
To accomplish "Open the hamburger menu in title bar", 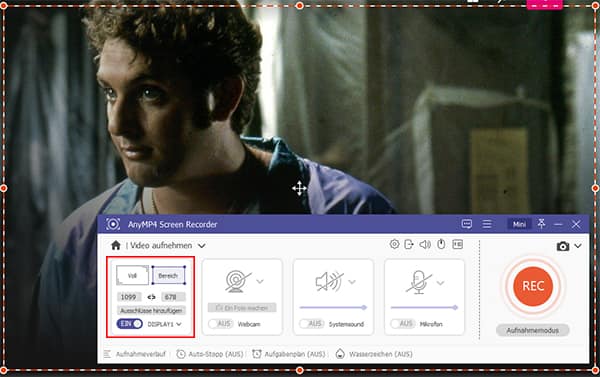I will (487, 224).
